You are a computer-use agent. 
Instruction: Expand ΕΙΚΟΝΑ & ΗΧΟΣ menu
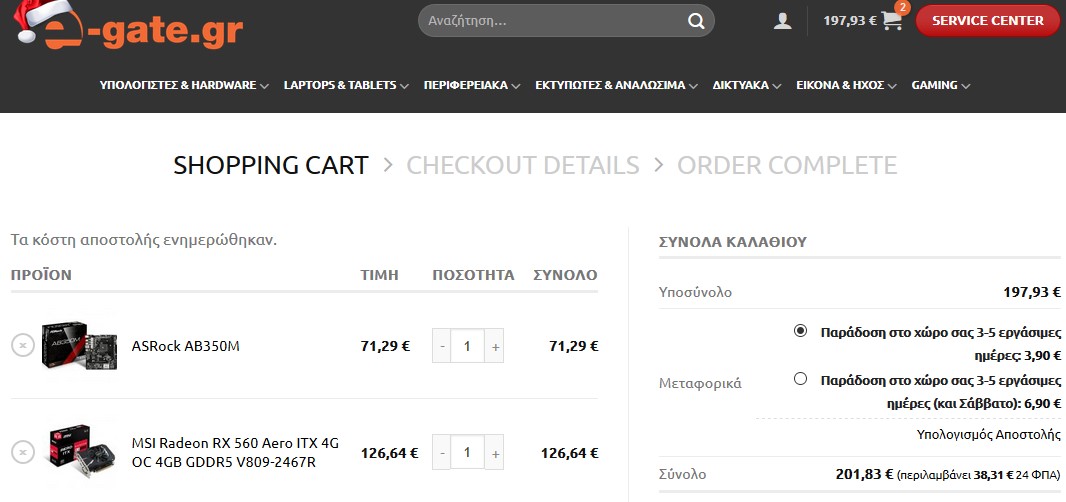846,85
